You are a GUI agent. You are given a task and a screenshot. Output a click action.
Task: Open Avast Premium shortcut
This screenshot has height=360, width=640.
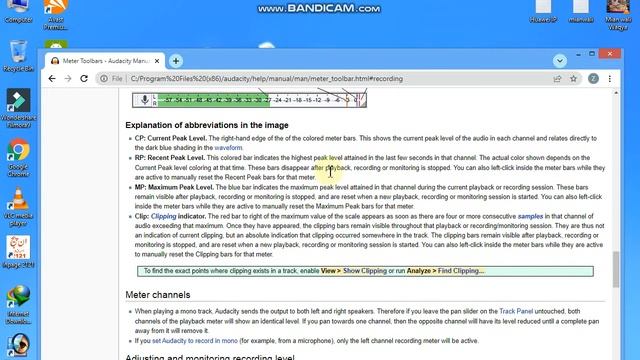coord(56,15)
